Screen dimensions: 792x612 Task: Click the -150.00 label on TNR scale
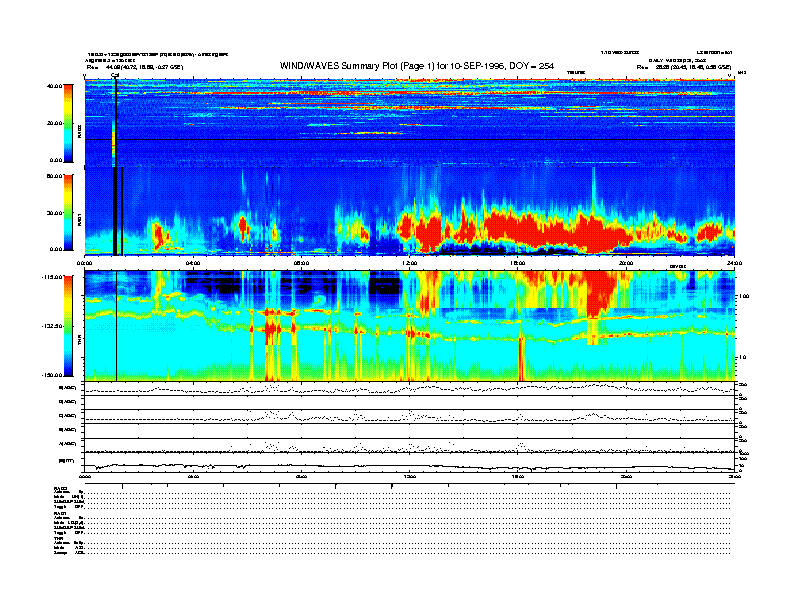(53, 375)
